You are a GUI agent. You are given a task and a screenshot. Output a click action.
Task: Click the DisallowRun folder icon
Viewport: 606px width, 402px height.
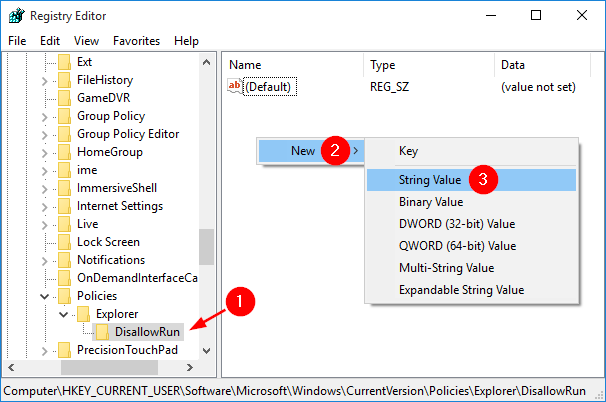[x=101, y=332]
